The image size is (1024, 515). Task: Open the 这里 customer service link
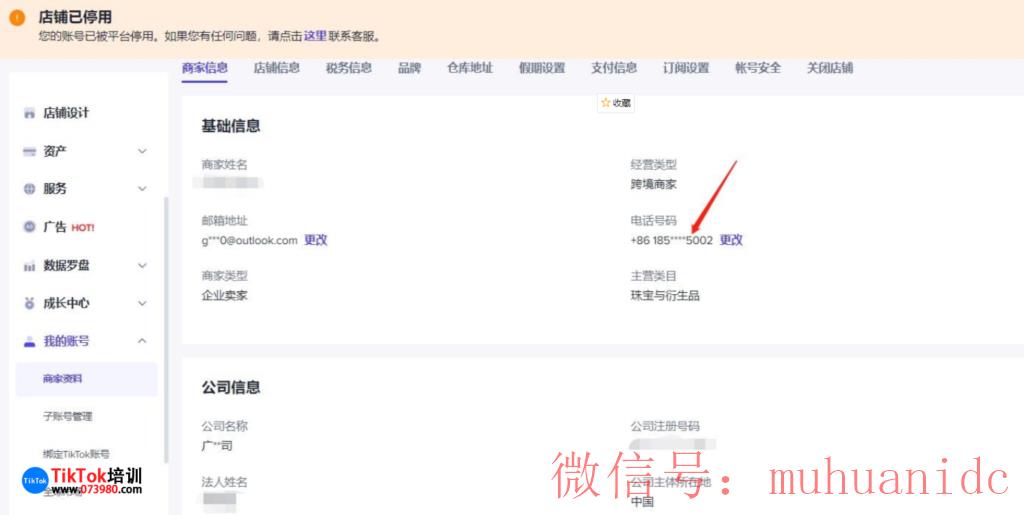pyautogui.click(x=315, y=37)
